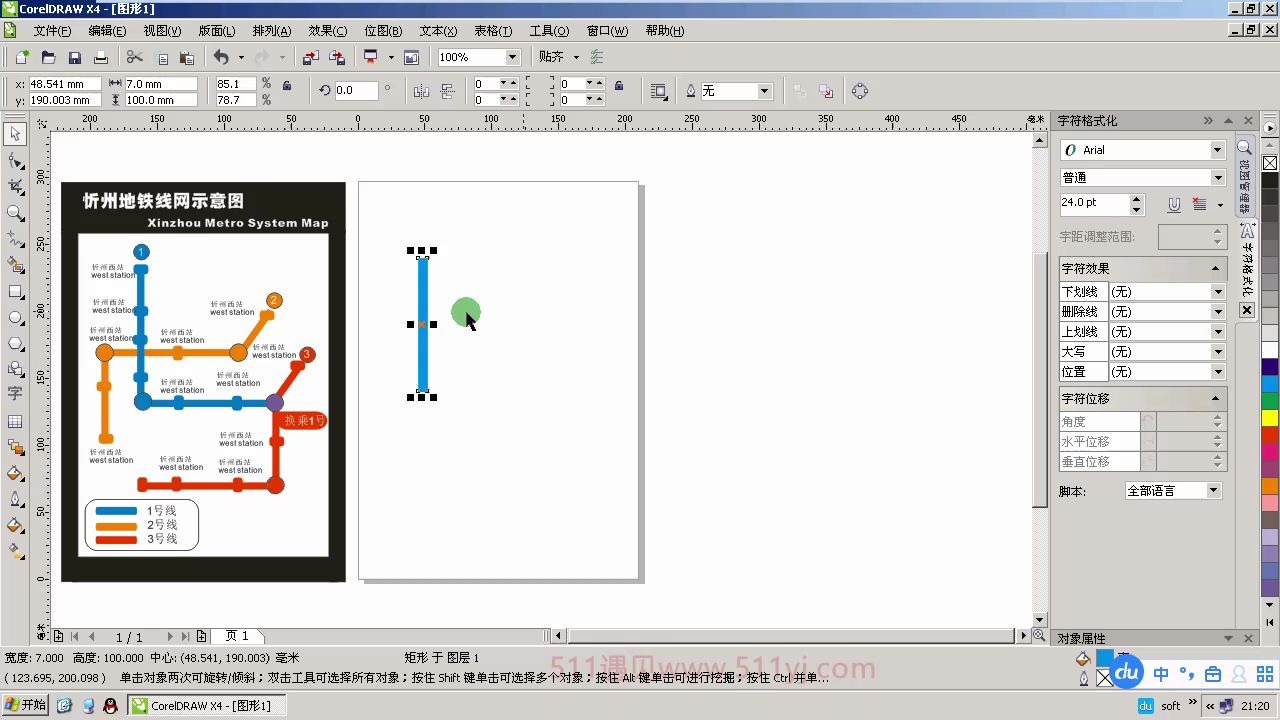The width and height of the screenshot is (1280, 720).
Task: Open the 下划线 underline style dropdown
Action: point(1219,291)
